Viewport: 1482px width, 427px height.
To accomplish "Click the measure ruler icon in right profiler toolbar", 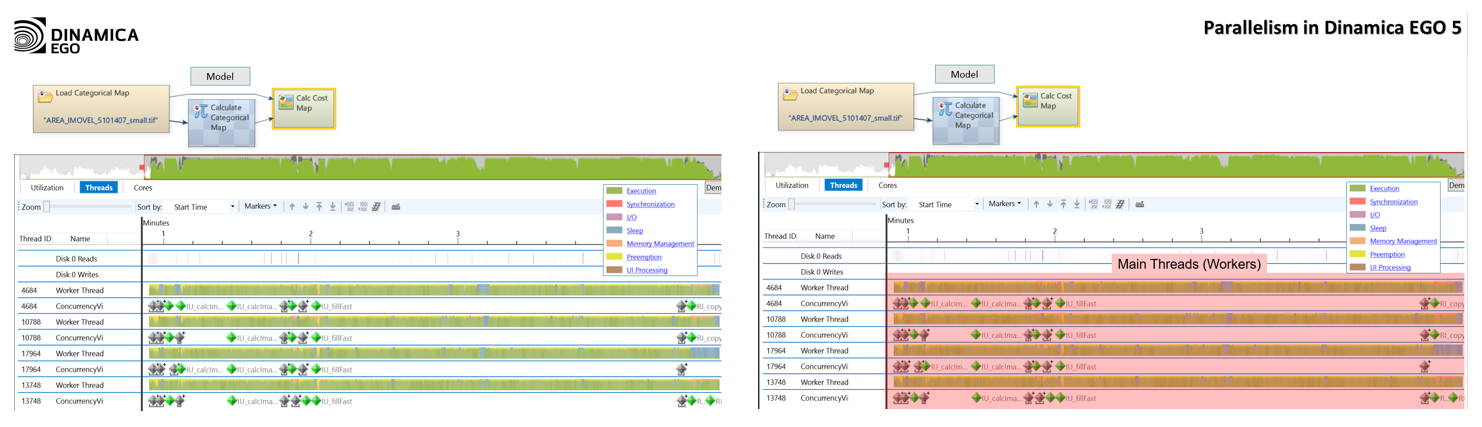I will coord(1140,204).
